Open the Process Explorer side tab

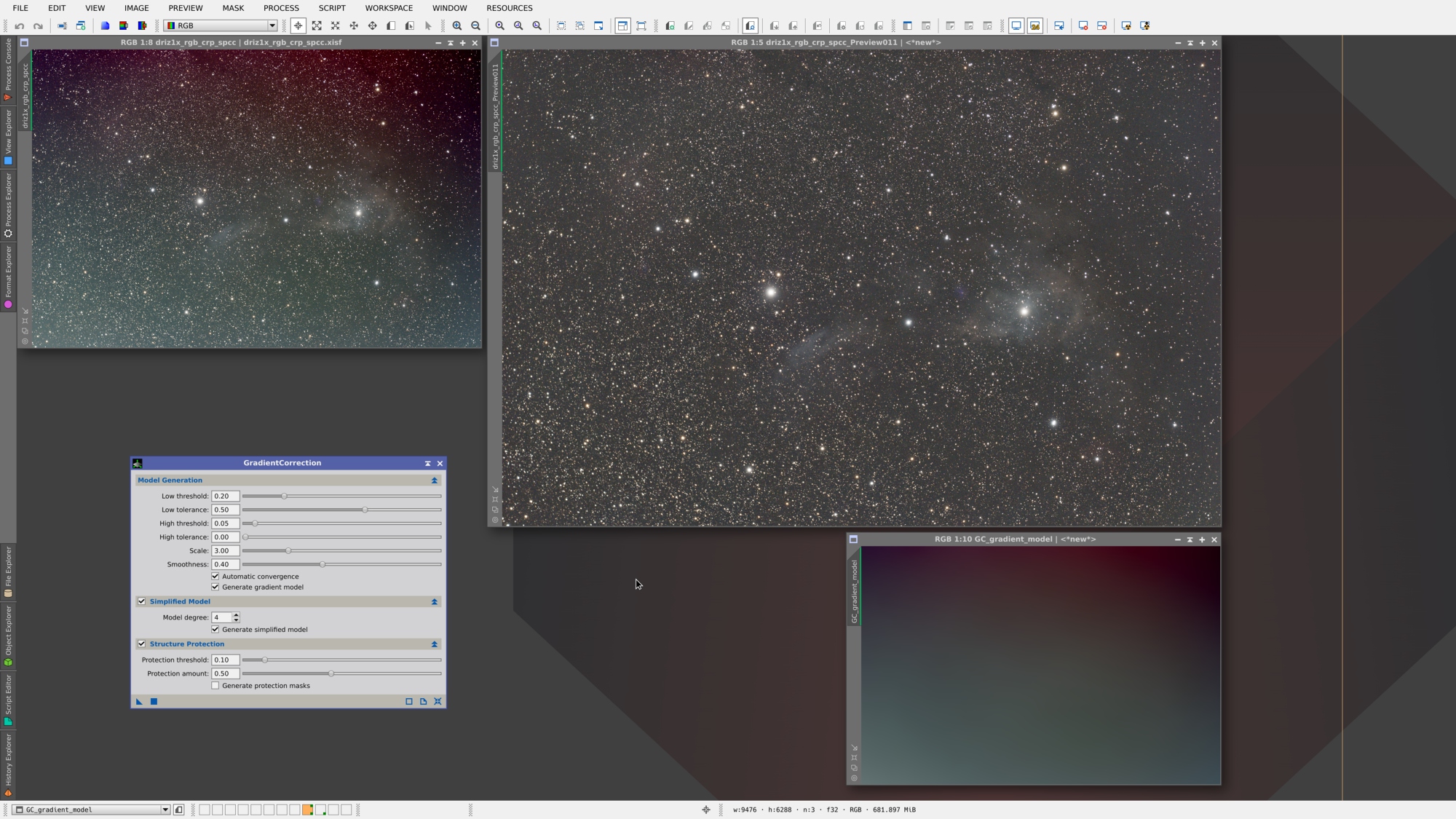(8, 205)
